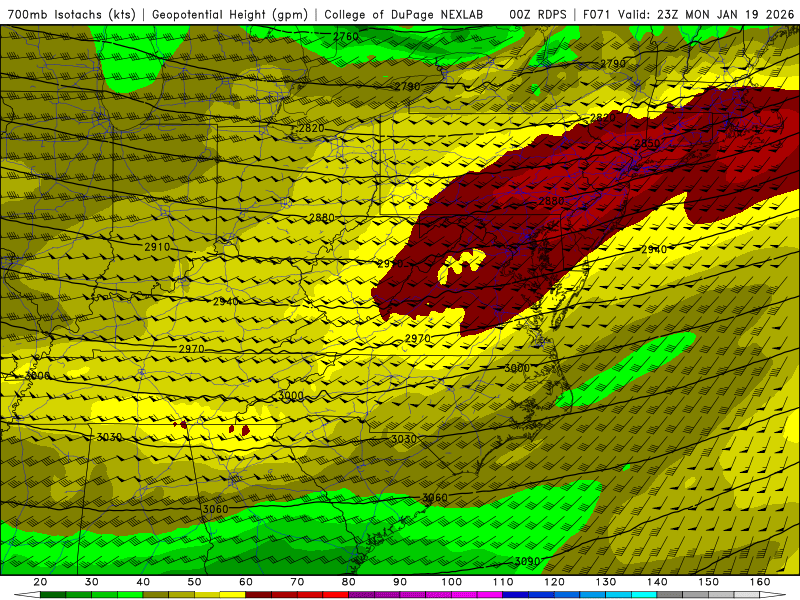This screenshot has width=800, height=600.
Task: Click the small yellow pocket inside dark red region
Action: click(x=461, y=265)
